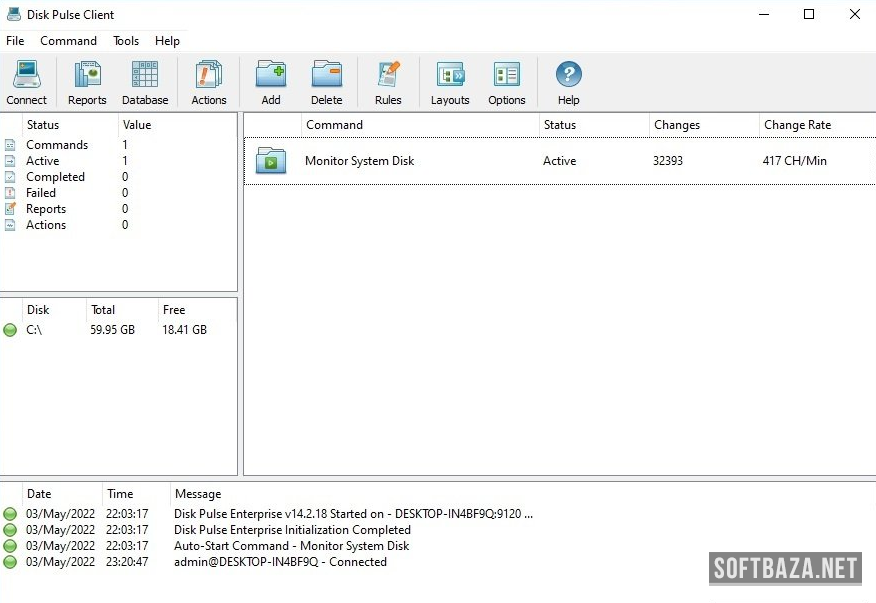The height and width of the screenshot is (603, 876).
Task: Click the Connect toolbar icon
Action: (26, 81)
